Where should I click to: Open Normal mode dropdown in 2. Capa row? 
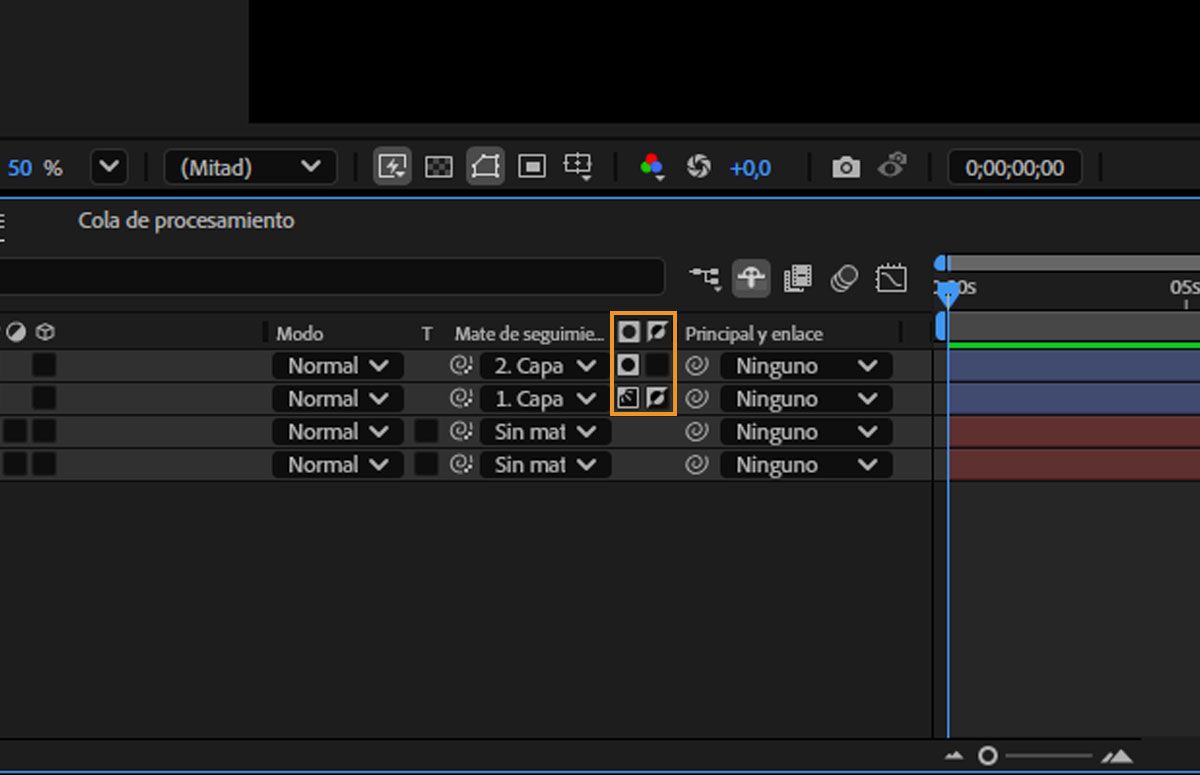tap(338, 366)
